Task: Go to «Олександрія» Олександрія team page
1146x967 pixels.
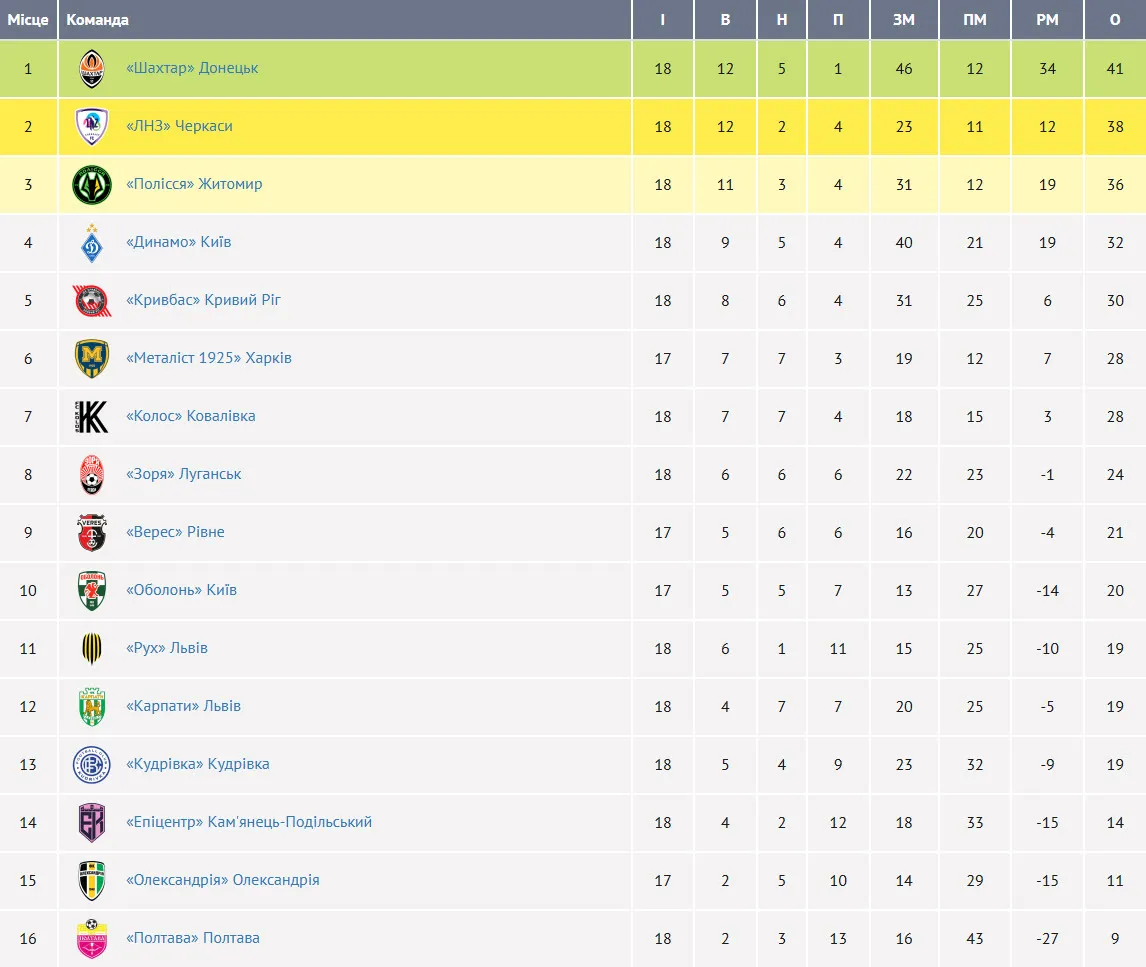Action: tap(223, 880)
